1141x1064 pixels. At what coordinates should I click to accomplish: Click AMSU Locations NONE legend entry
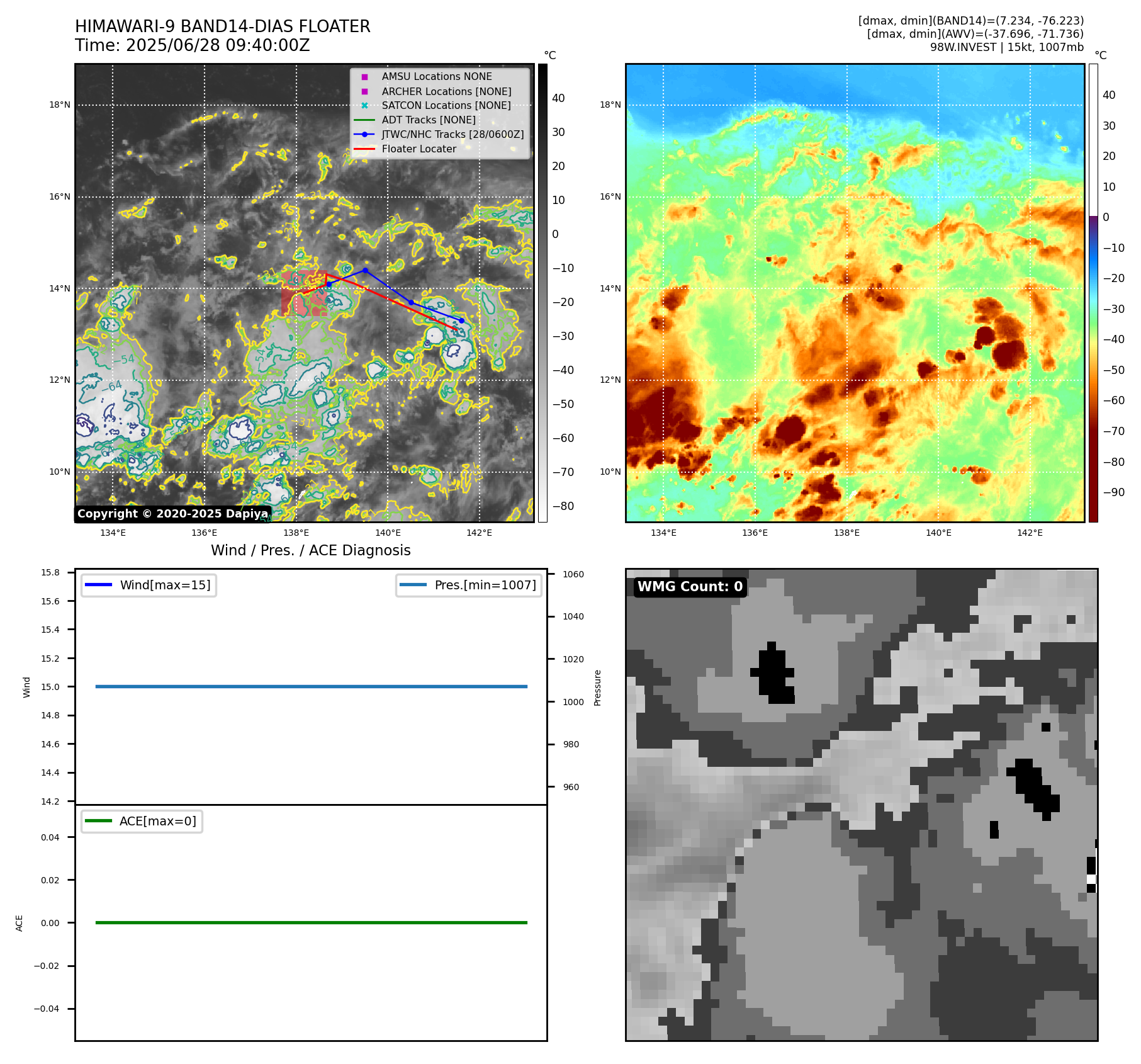pos(437,77)
